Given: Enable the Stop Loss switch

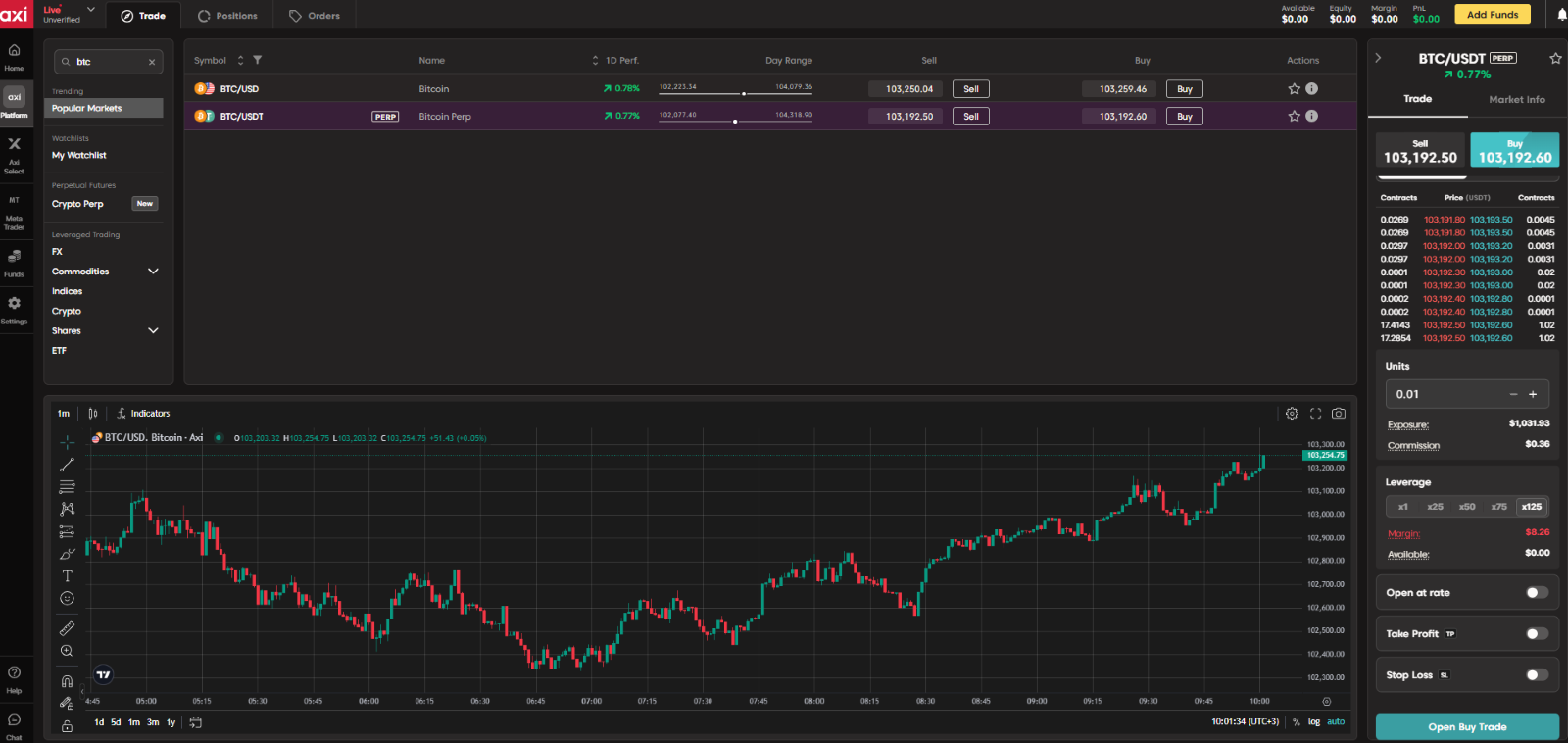Looking at the screenshot, I should (x=1537, y=675).
